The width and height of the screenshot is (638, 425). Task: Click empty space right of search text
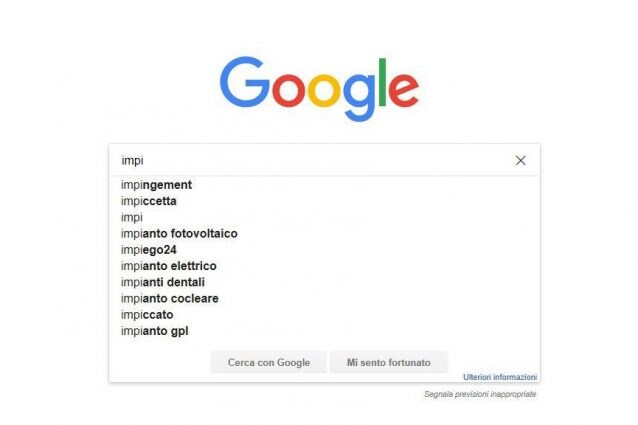coord(326,160)
